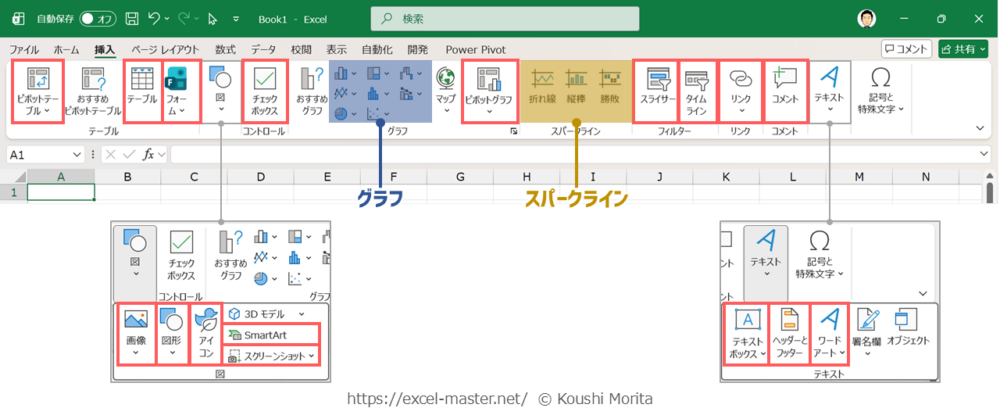Switch to the ホーム tab
The image size is (1000, 408).
point(66,49)
